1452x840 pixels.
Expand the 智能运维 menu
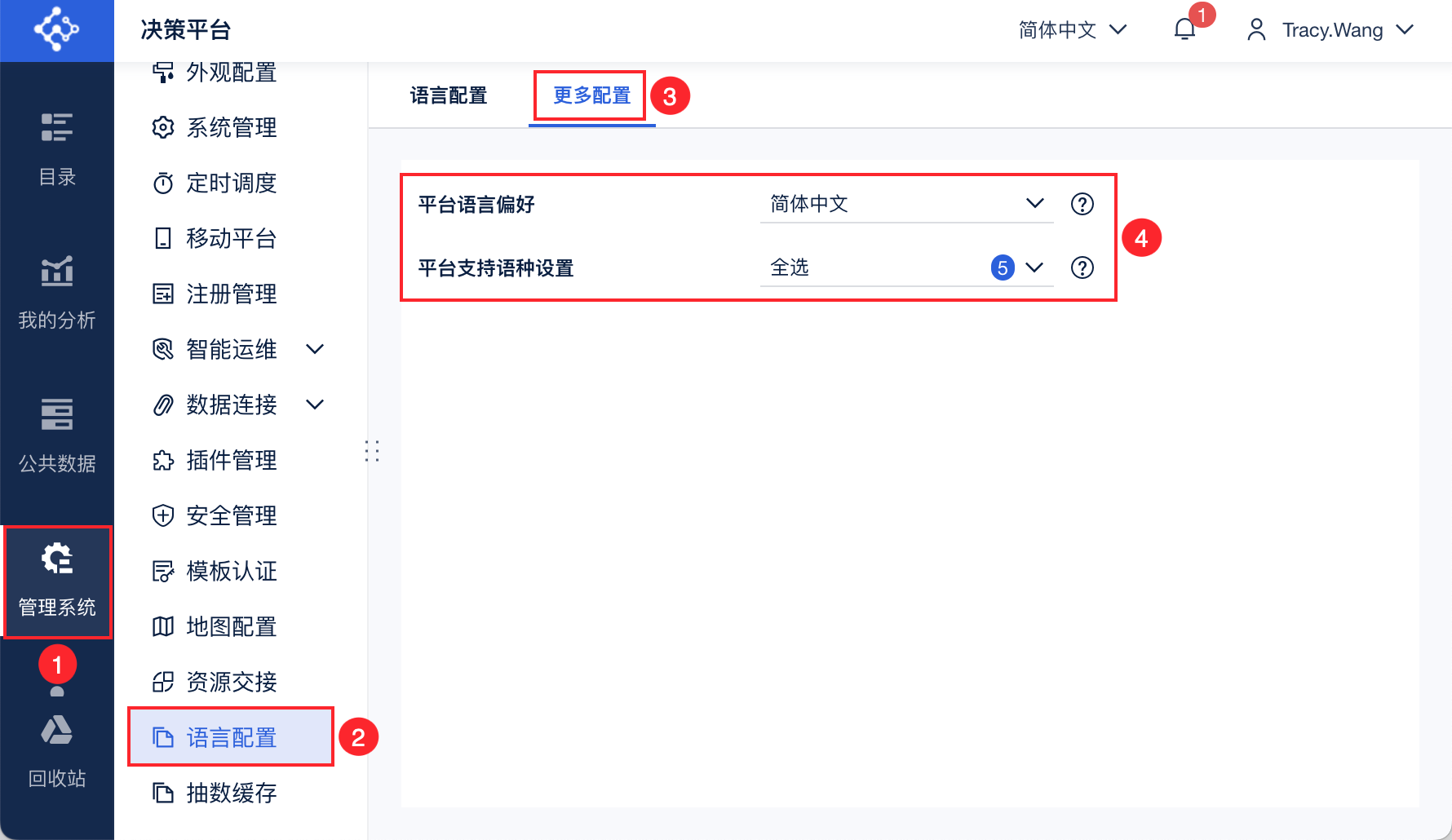[315, 349]
